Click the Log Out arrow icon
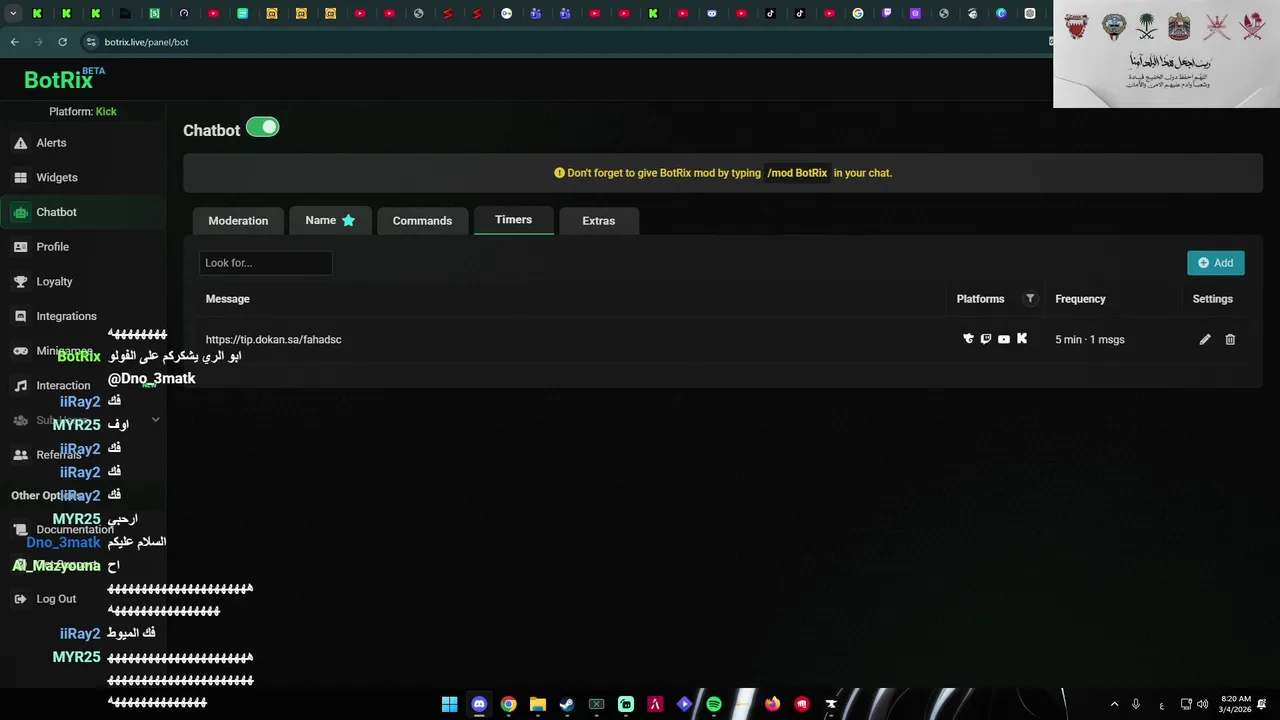The width and height of the screenshot is (1280, 720). click(x=20, y=599)
